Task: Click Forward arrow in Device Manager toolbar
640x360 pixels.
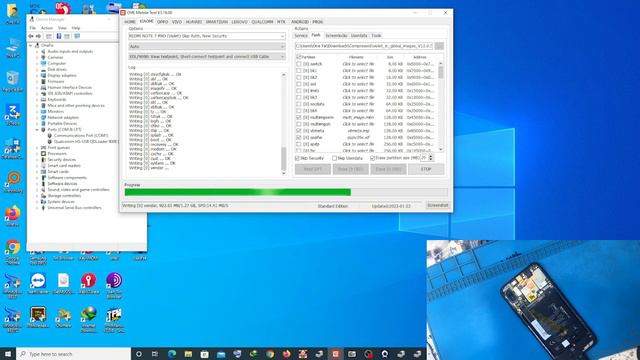Action: [38, 36]
